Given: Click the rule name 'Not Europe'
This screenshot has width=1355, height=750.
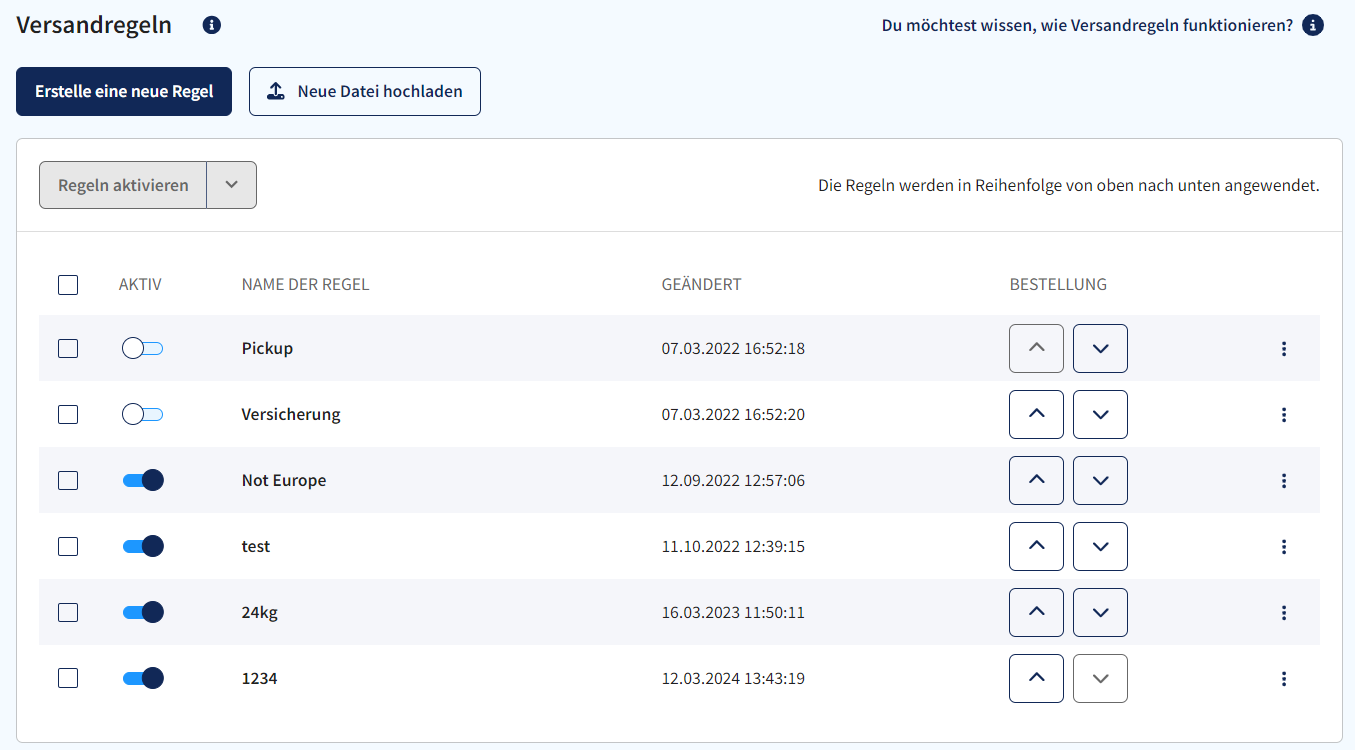Looking at the screenshot, I should (284, 480).
